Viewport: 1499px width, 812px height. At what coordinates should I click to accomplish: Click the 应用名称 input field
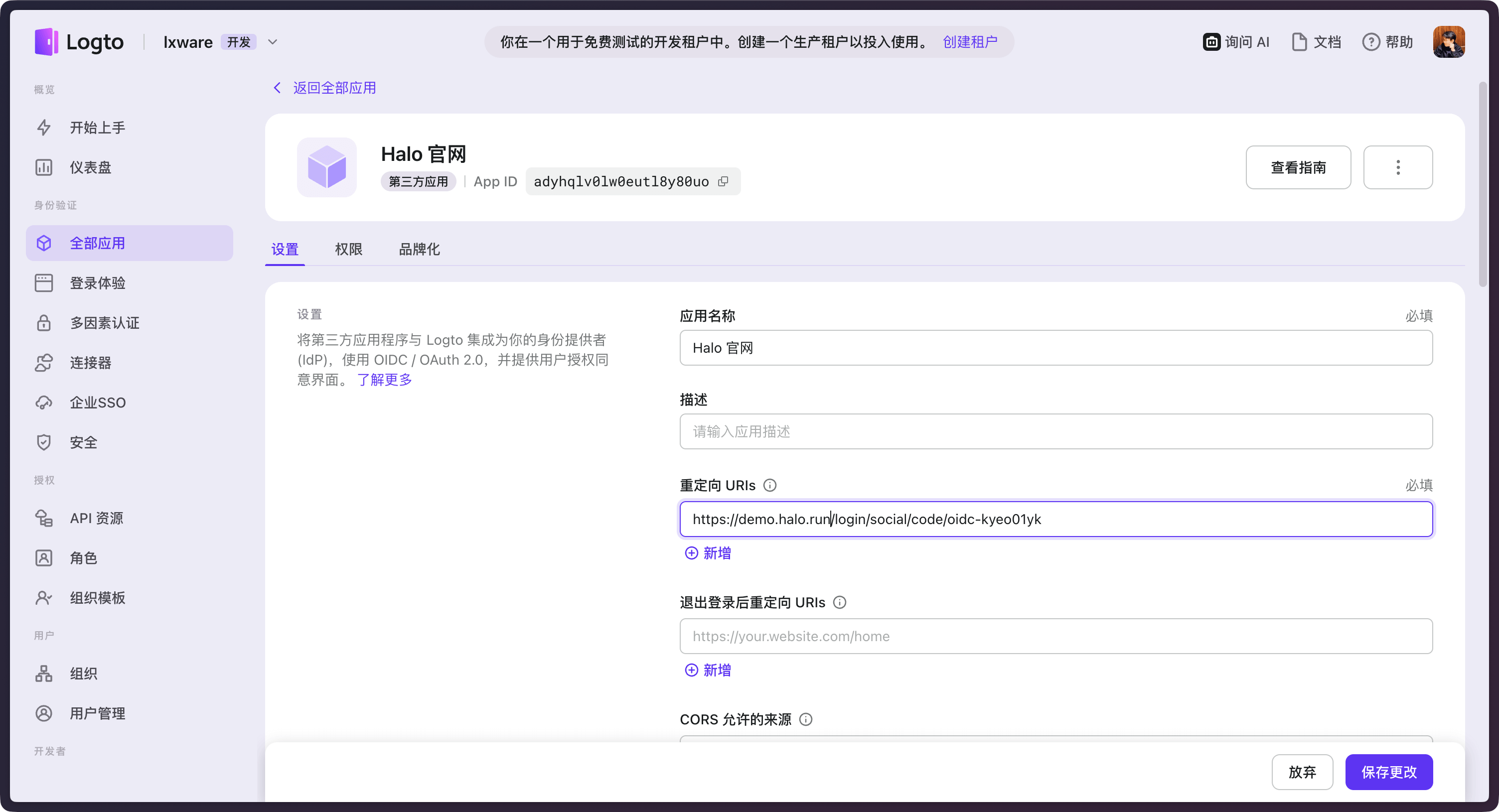coord(1056,348)
